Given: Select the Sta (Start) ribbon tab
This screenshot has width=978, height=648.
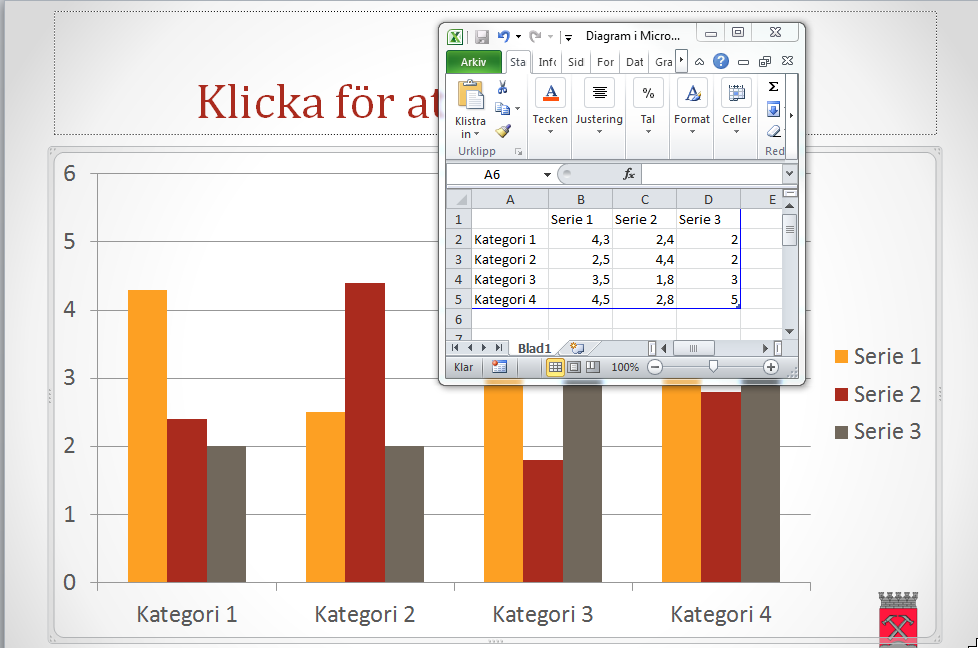Looking at the screenshot, I should (x=518, y=62).
